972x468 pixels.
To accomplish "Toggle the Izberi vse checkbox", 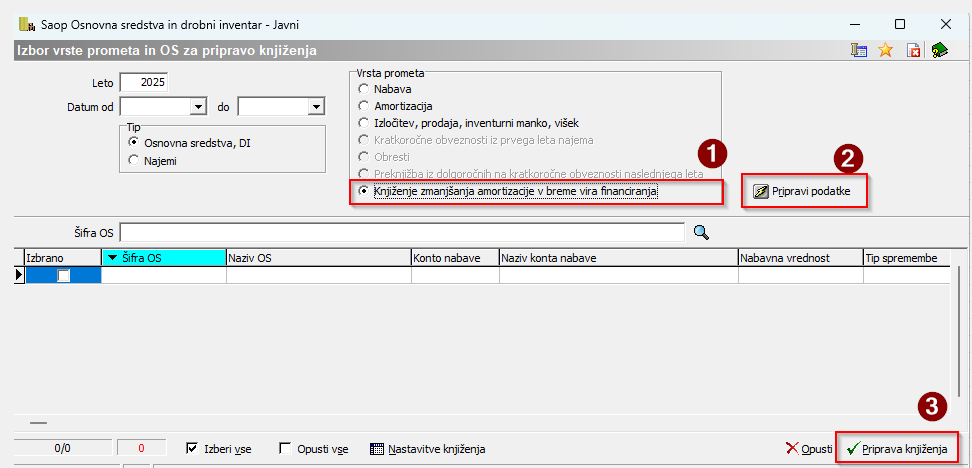I will pos(193,448).
